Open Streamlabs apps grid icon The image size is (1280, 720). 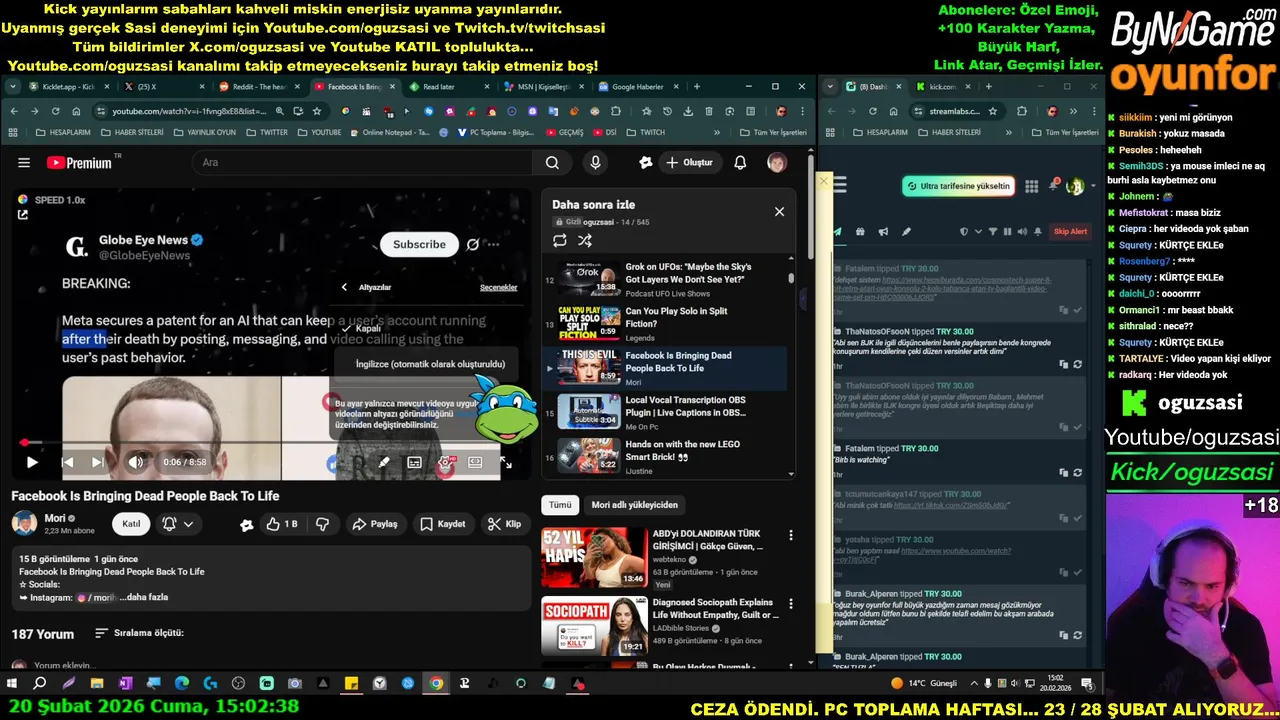pyautogui.click(x=1030, y=186)
